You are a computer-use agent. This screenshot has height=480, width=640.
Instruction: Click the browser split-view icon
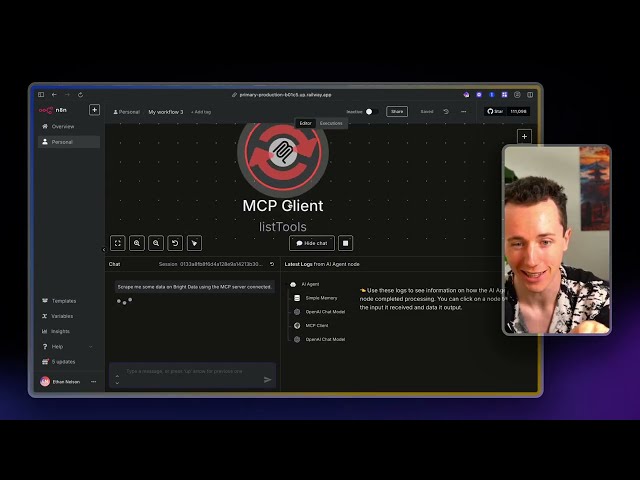click(530, 95)
